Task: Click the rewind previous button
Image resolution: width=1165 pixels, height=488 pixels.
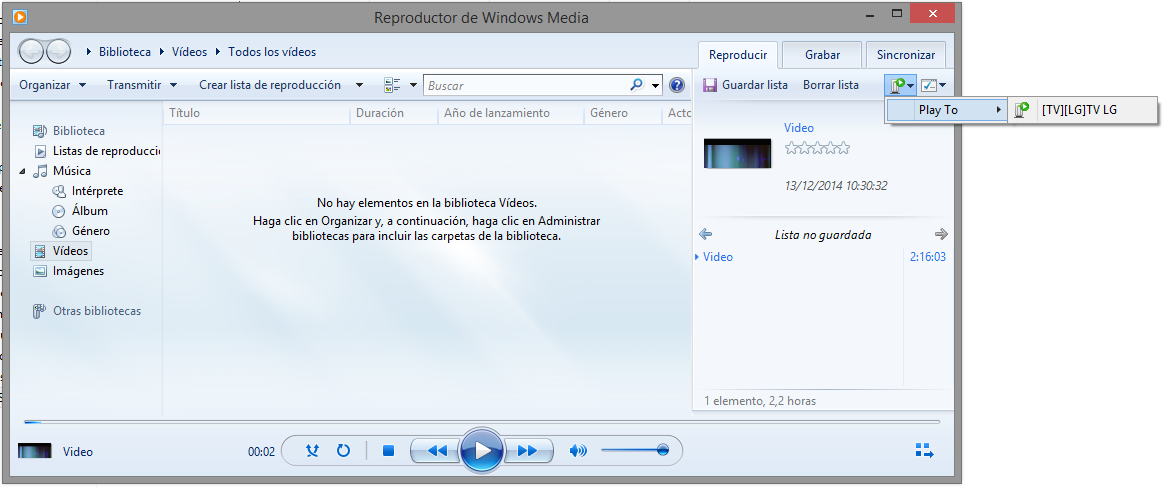Action: [x=436, y=450]
